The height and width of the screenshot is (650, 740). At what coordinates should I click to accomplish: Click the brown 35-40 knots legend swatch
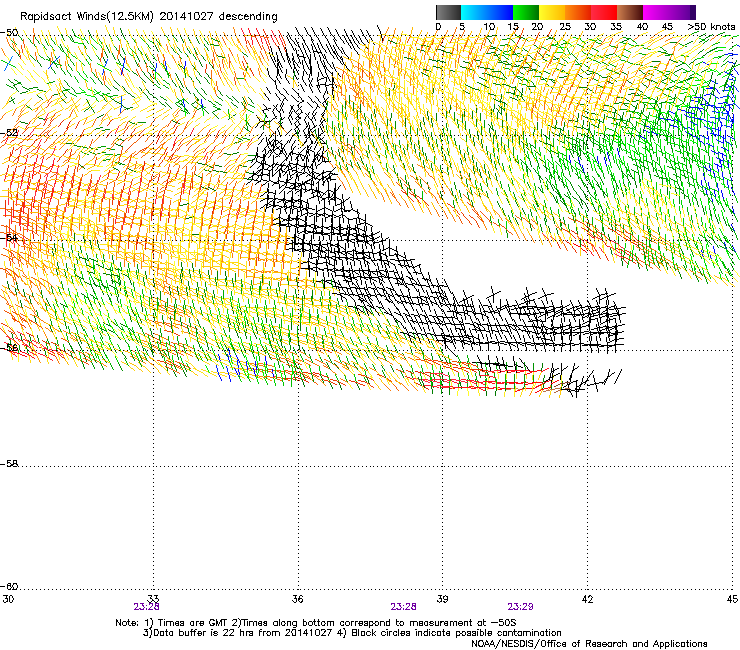pos(630,12)
